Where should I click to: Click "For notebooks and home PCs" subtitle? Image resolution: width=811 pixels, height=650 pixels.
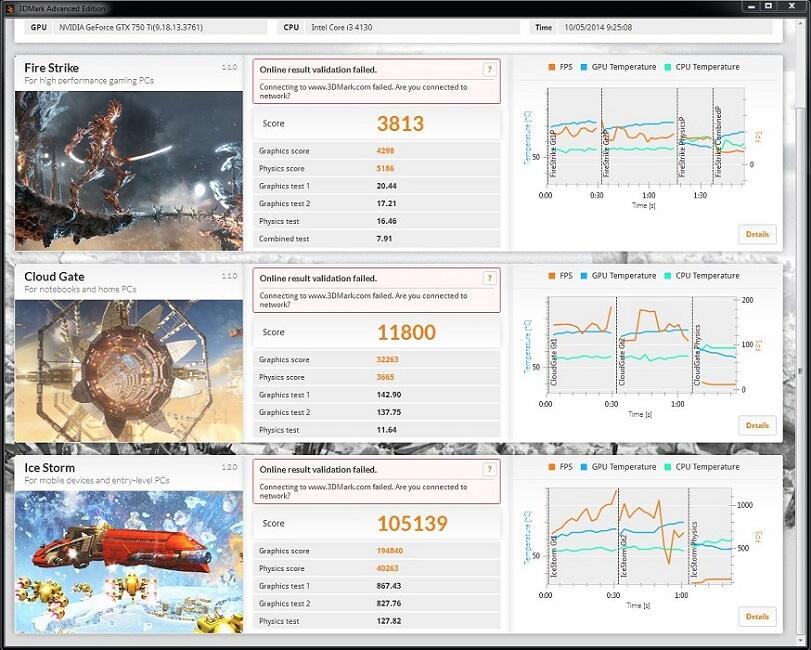[x=80, y=290]
